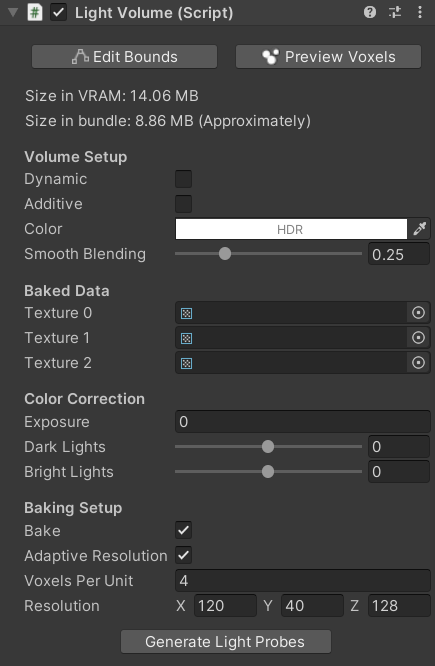Turn off Adaptive Resolution
Viewport: 435px width, 666px height.
[x=184, y=555]
